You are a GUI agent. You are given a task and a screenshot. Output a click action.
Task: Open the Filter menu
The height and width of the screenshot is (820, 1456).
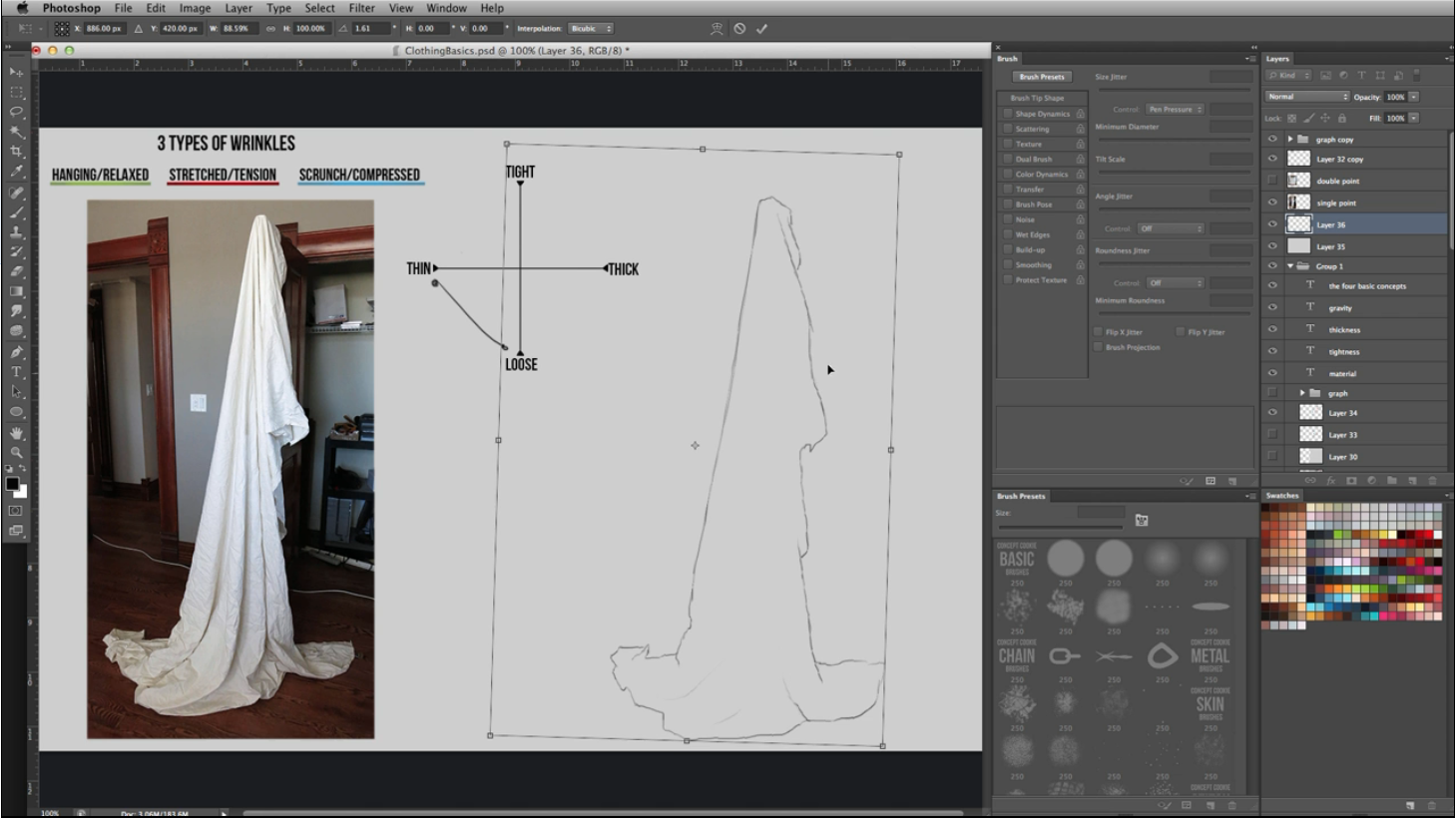pos(361,8)
